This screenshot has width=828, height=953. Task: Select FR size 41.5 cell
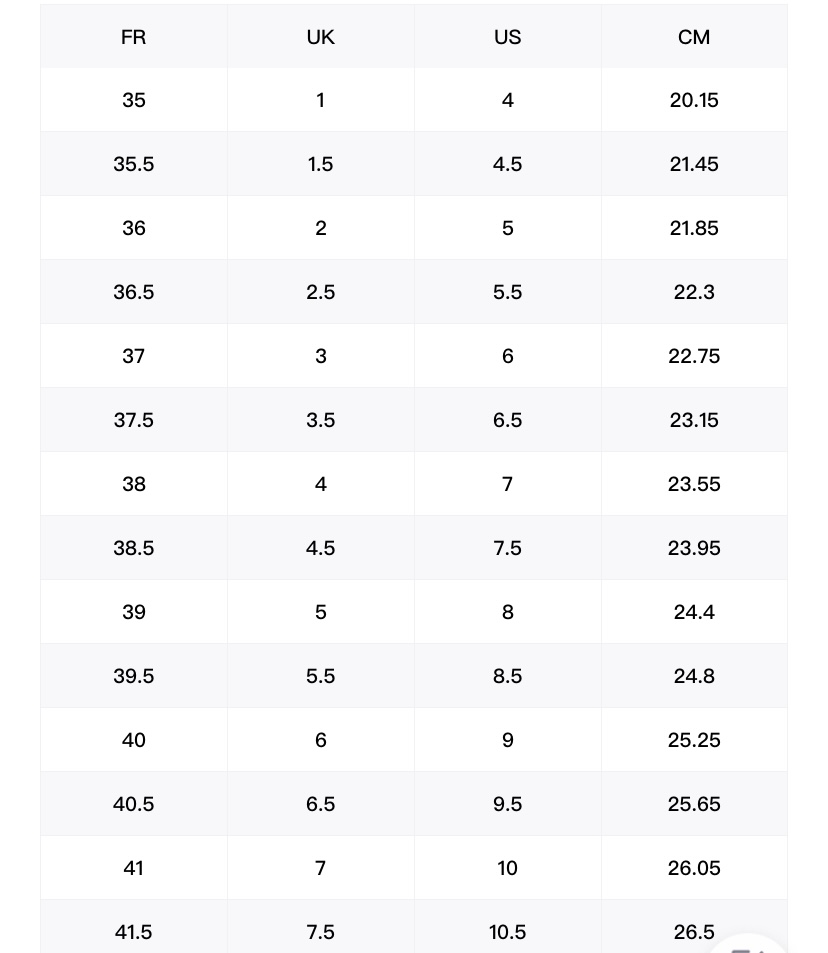(x=133, y=932)
